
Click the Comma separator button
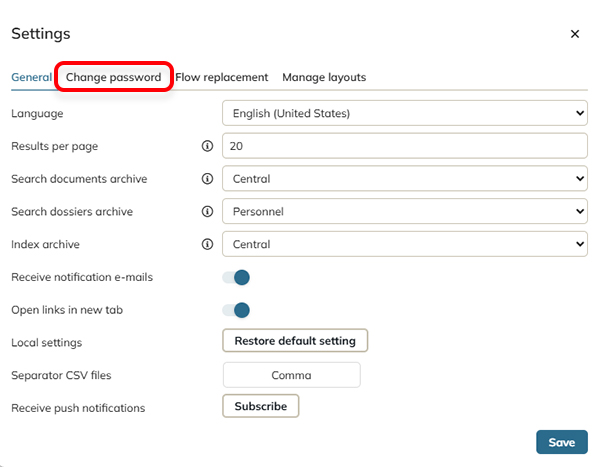[x=292, y=375]
